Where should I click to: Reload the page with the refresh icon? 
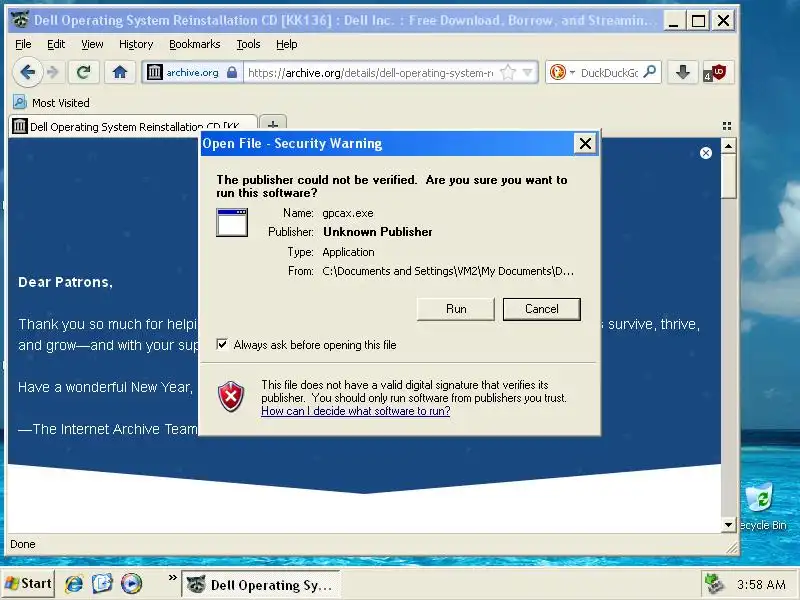[83, 72]
